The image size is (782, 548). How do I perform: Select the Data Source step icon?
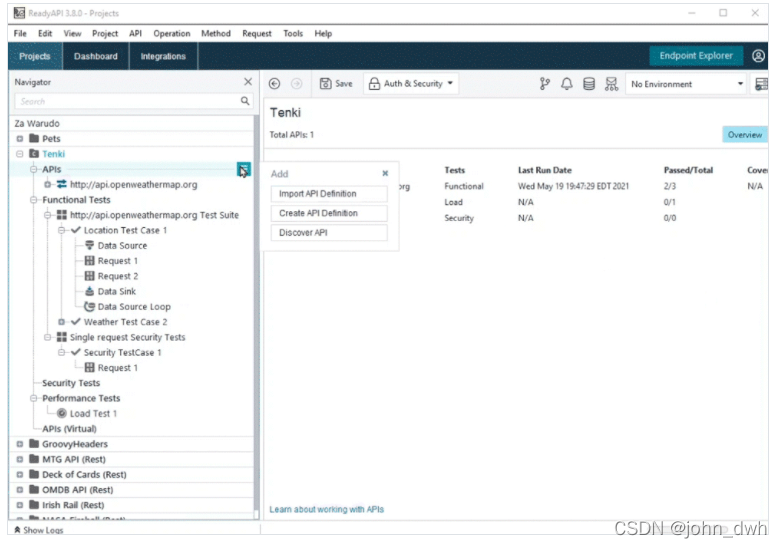coord(89,245)
